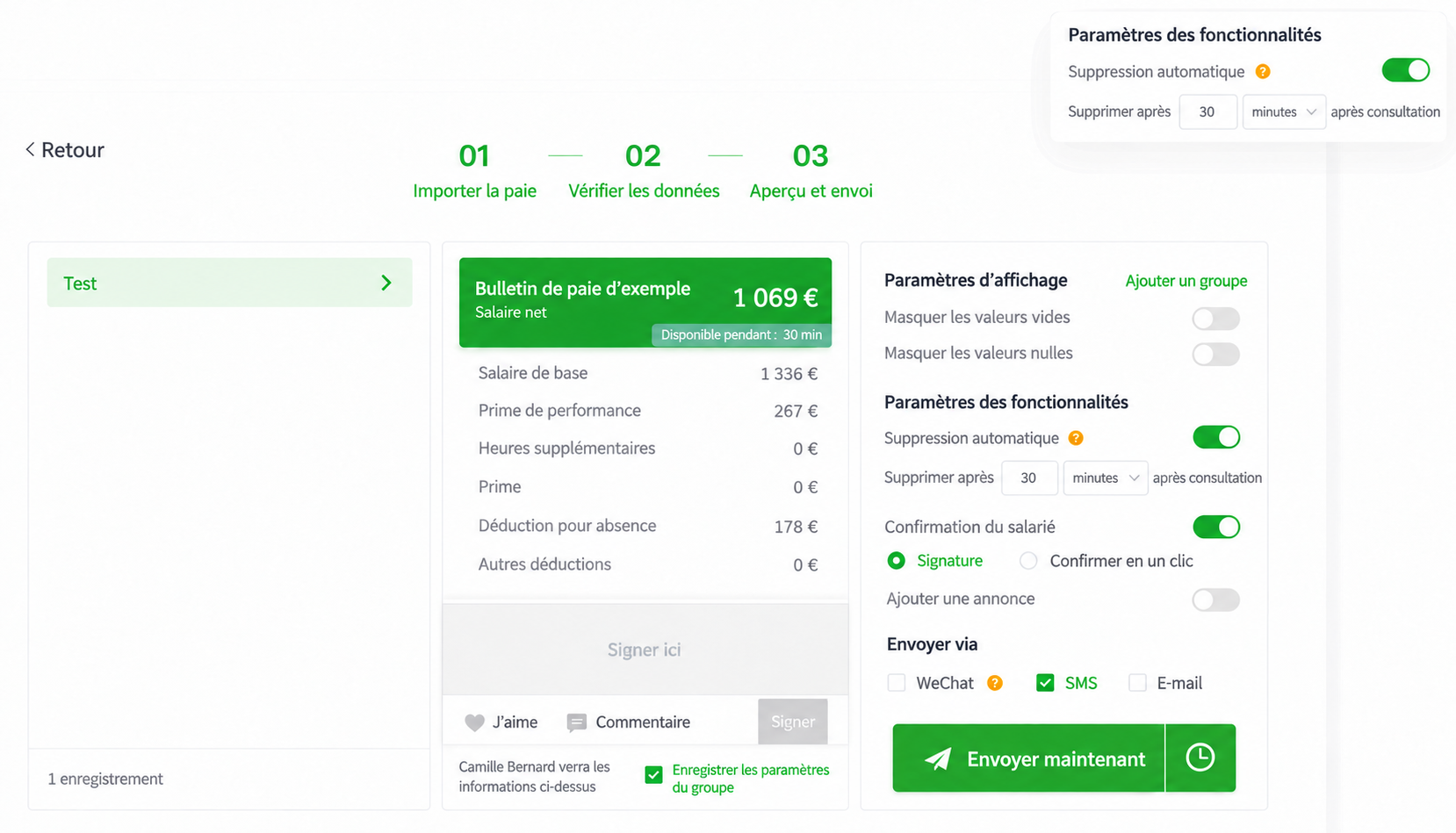The image size is (1456, 833).
Task: Go to step 02 Vérifier les données
Action: point(644,171)
